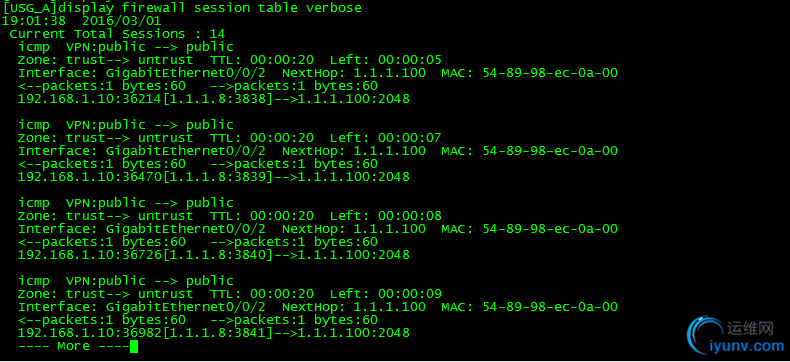
Task: Click the green cursor block after More
Action: coord(134,346)
